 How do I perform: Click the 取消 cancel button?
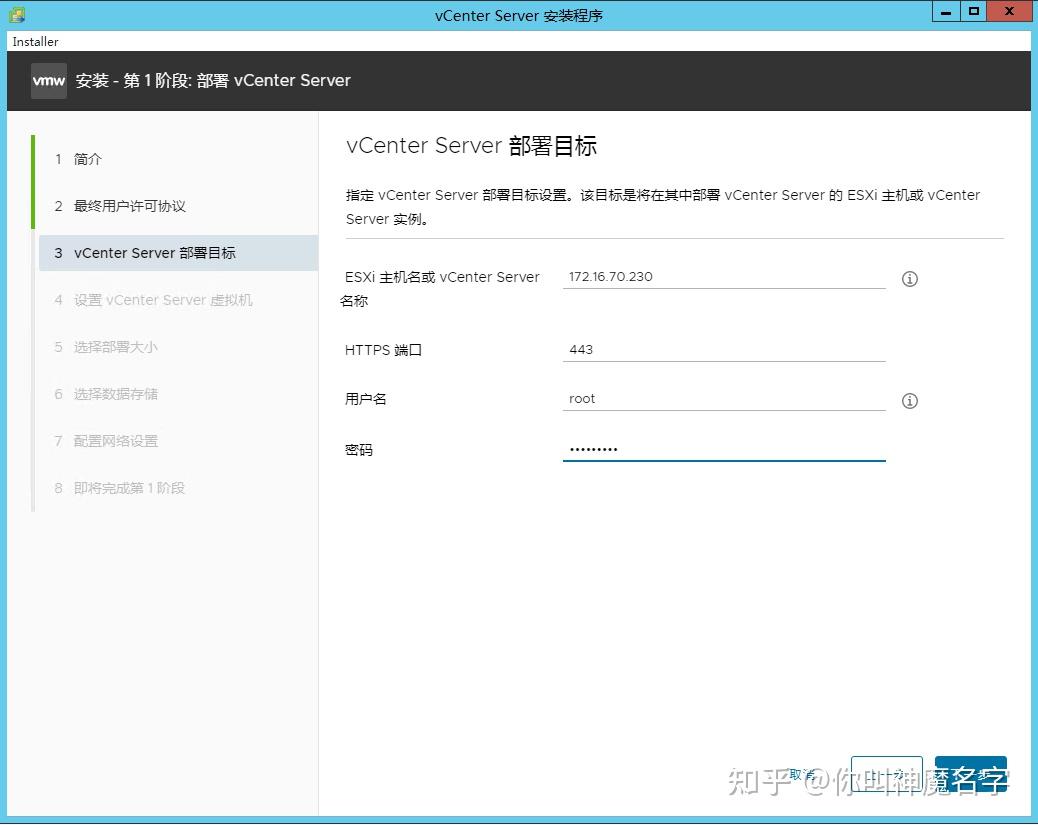(802, 774)
